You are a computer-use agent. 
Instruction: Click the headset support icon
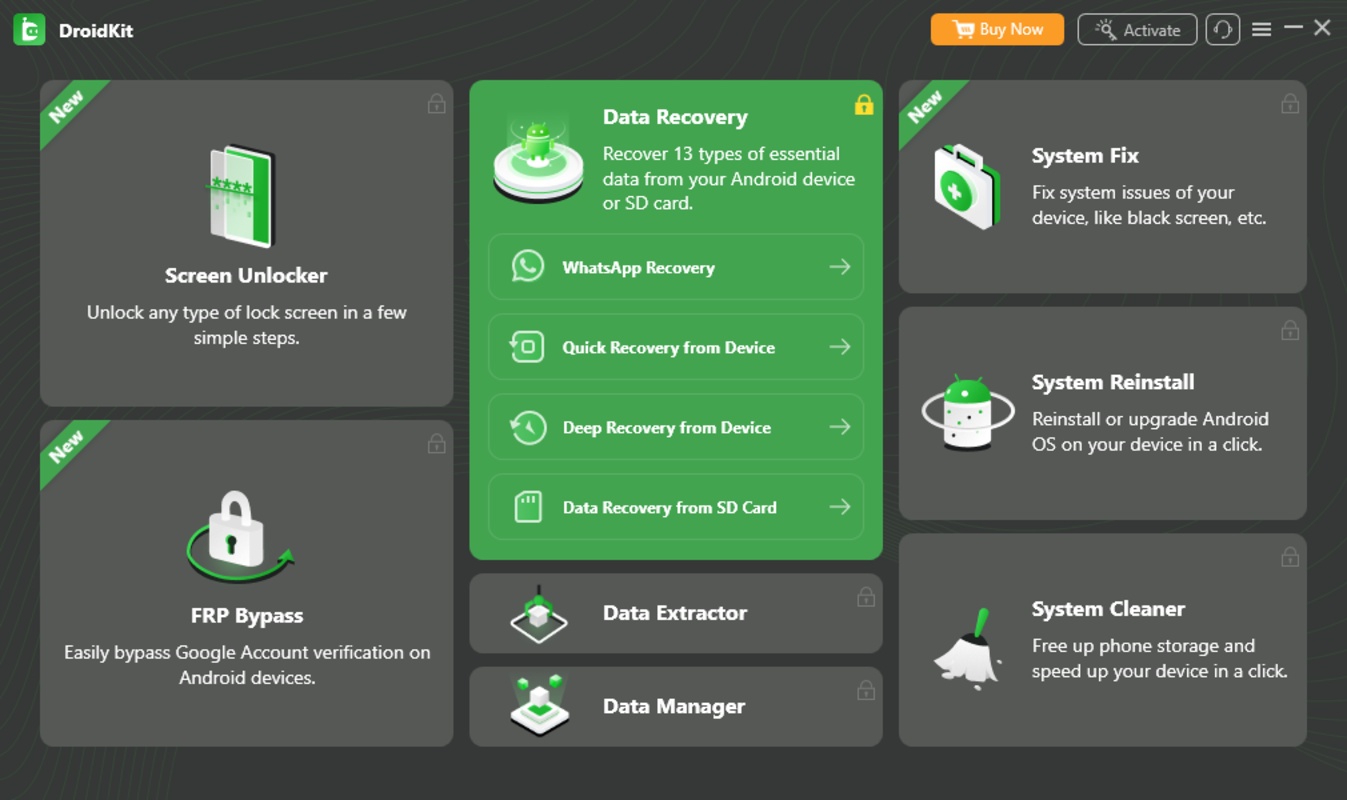[1222, 29]
